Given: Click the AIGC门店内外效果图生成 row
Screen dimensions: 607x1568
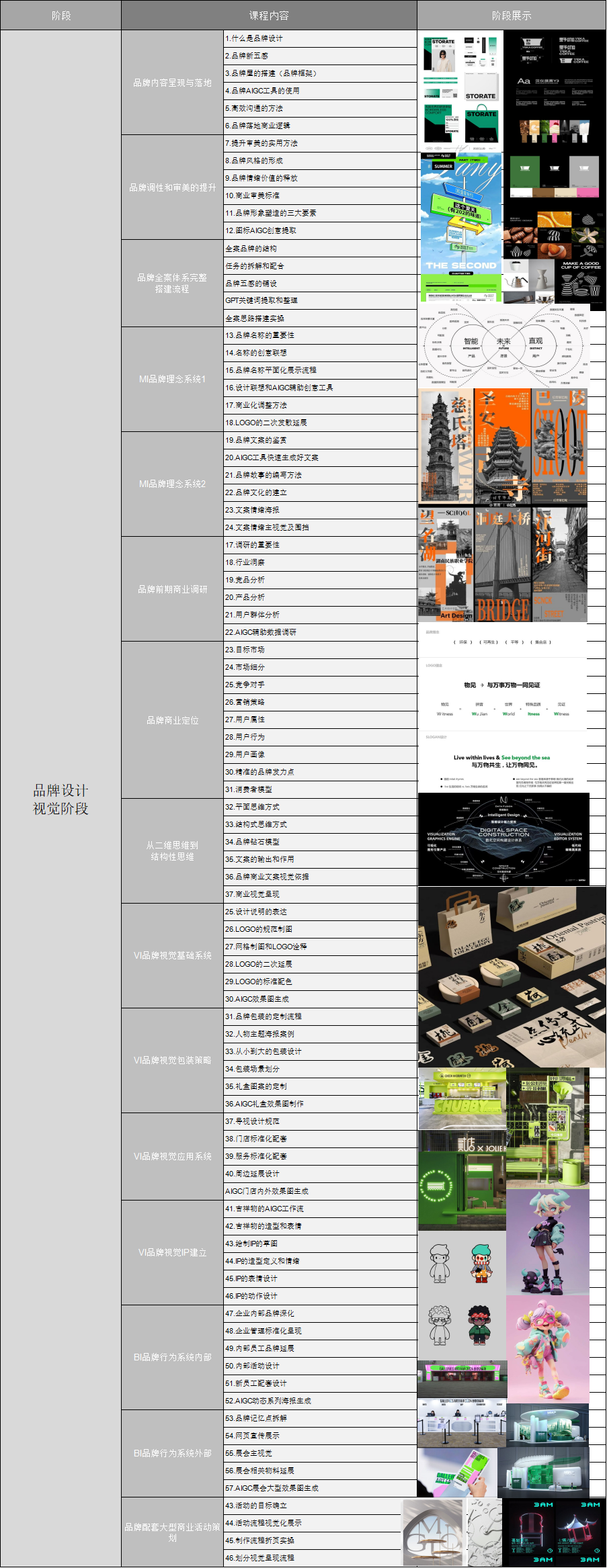Looking at the screenshot, I should click(320, 1191).
